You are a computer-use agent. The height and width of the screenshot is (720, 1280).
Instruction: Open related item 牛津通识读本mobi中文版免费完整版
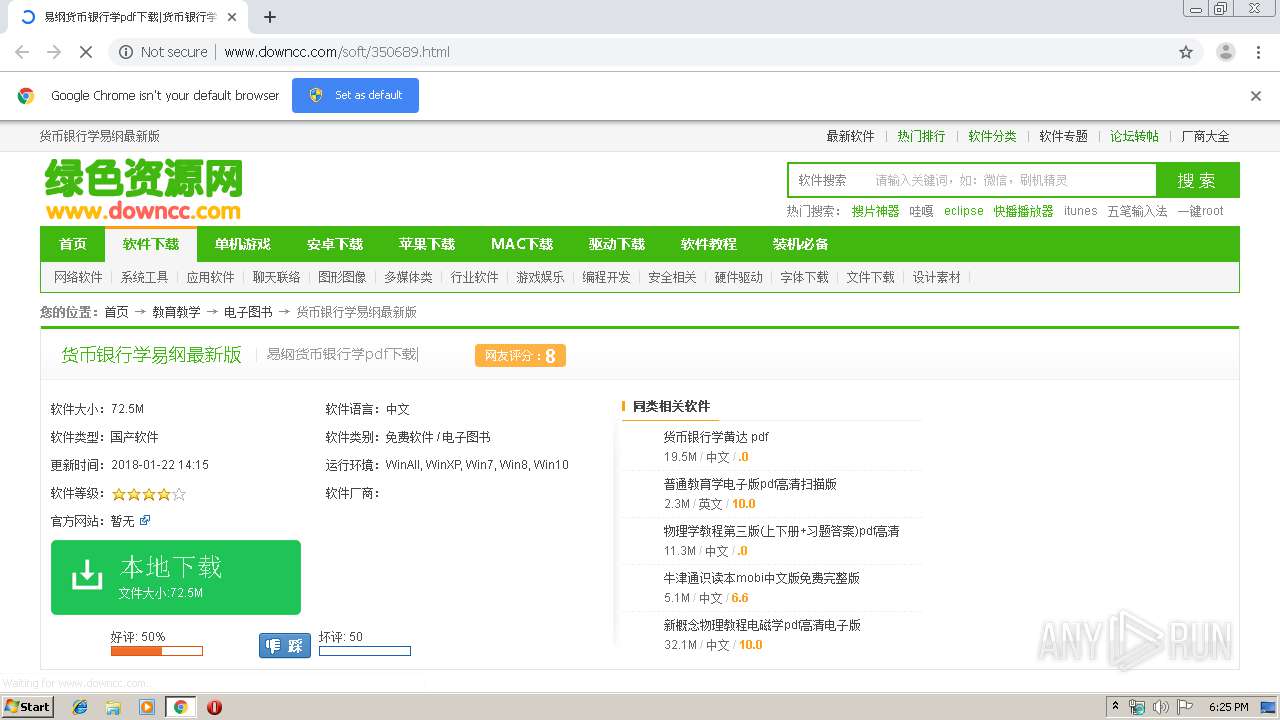click(x=761, y=578)
